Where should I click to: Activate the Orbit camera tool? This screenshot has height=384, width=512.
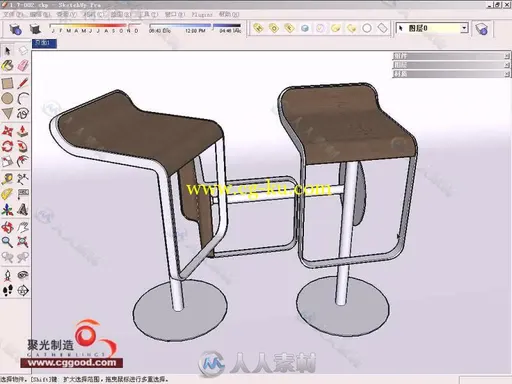8,227
